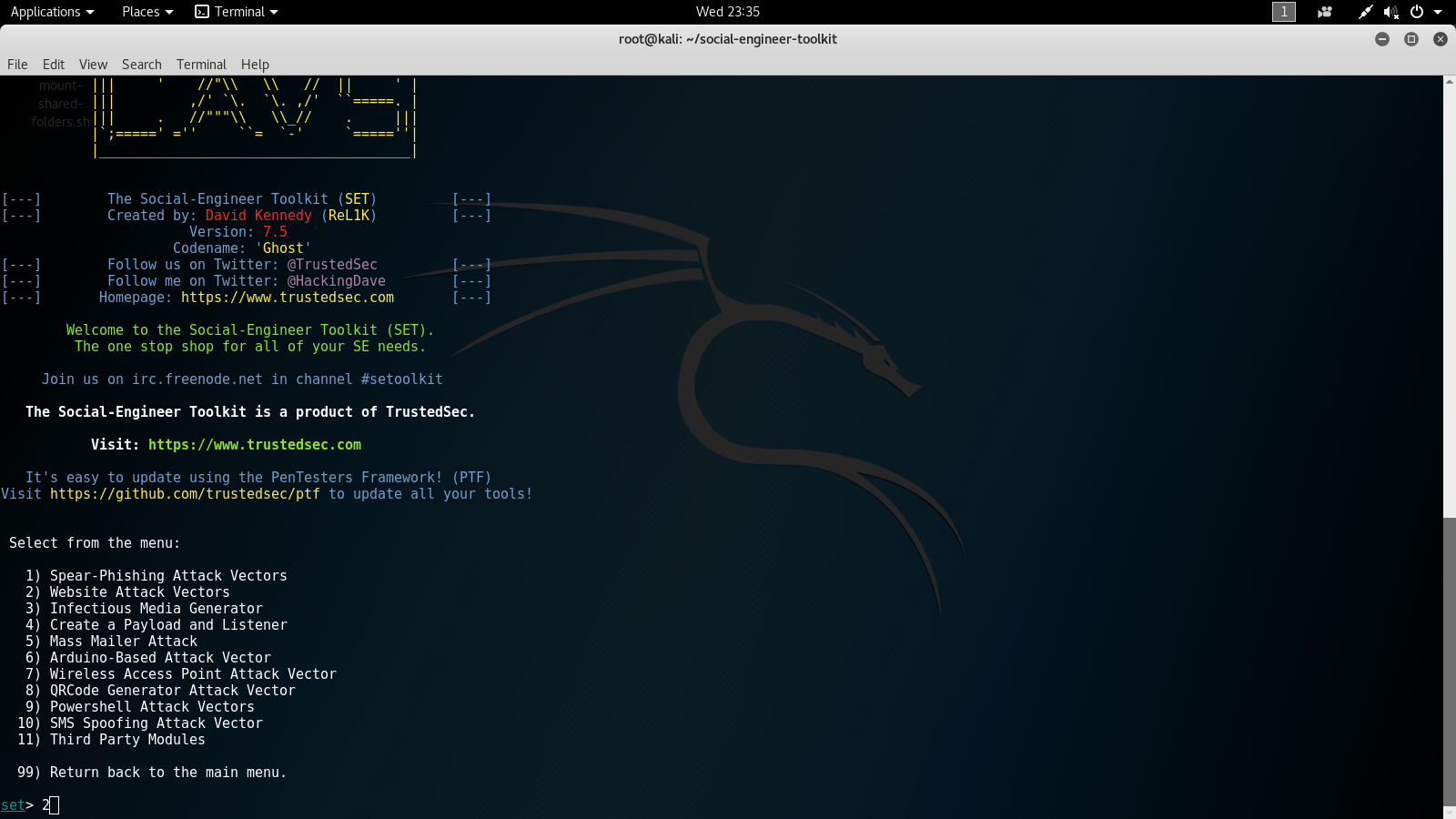Open the Terminal app menu in top bar
Viewport: 1456px width, 819px height.
pyautogui.click(x=237, y=12)
